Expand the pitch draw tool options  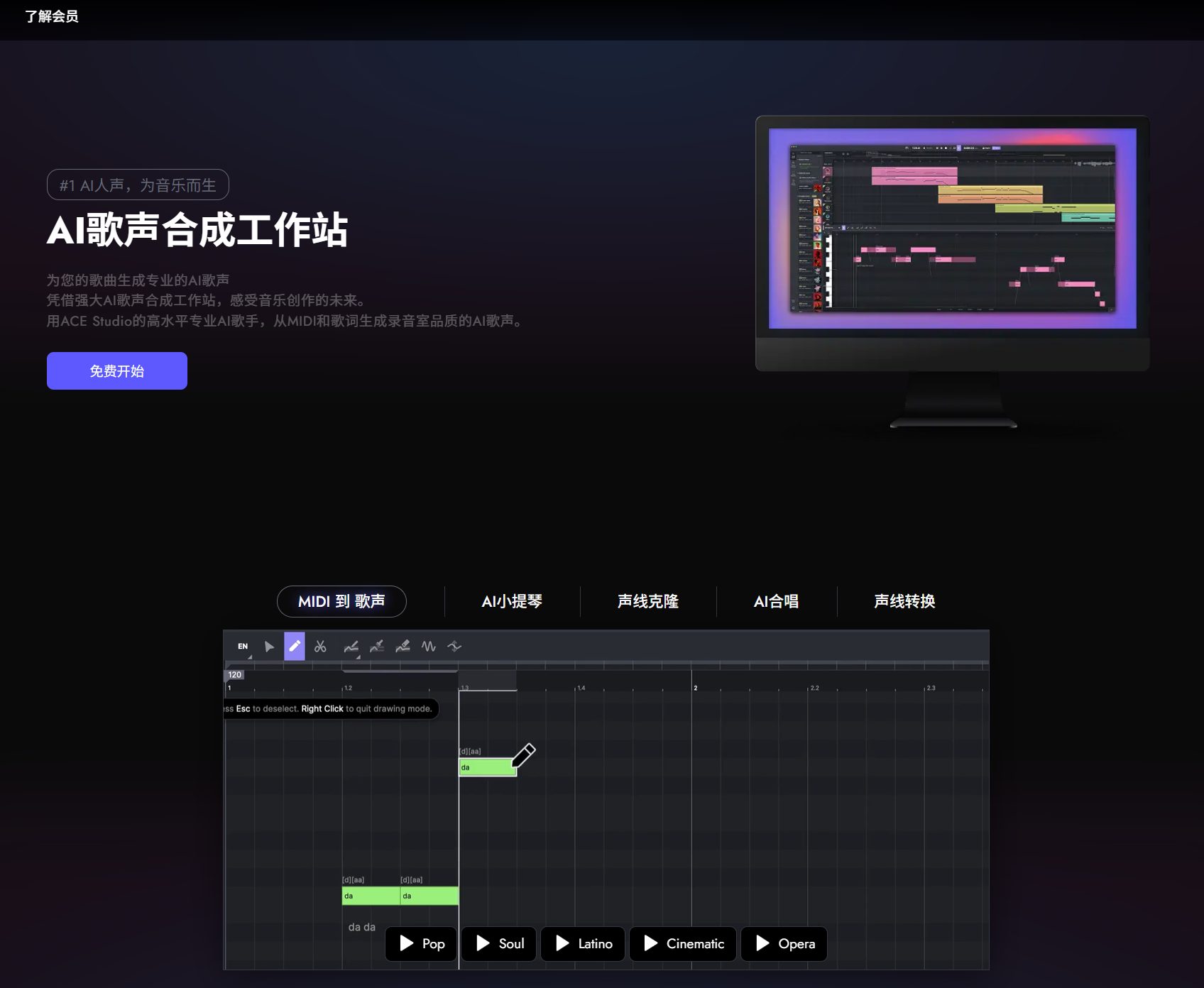point(358,659)
